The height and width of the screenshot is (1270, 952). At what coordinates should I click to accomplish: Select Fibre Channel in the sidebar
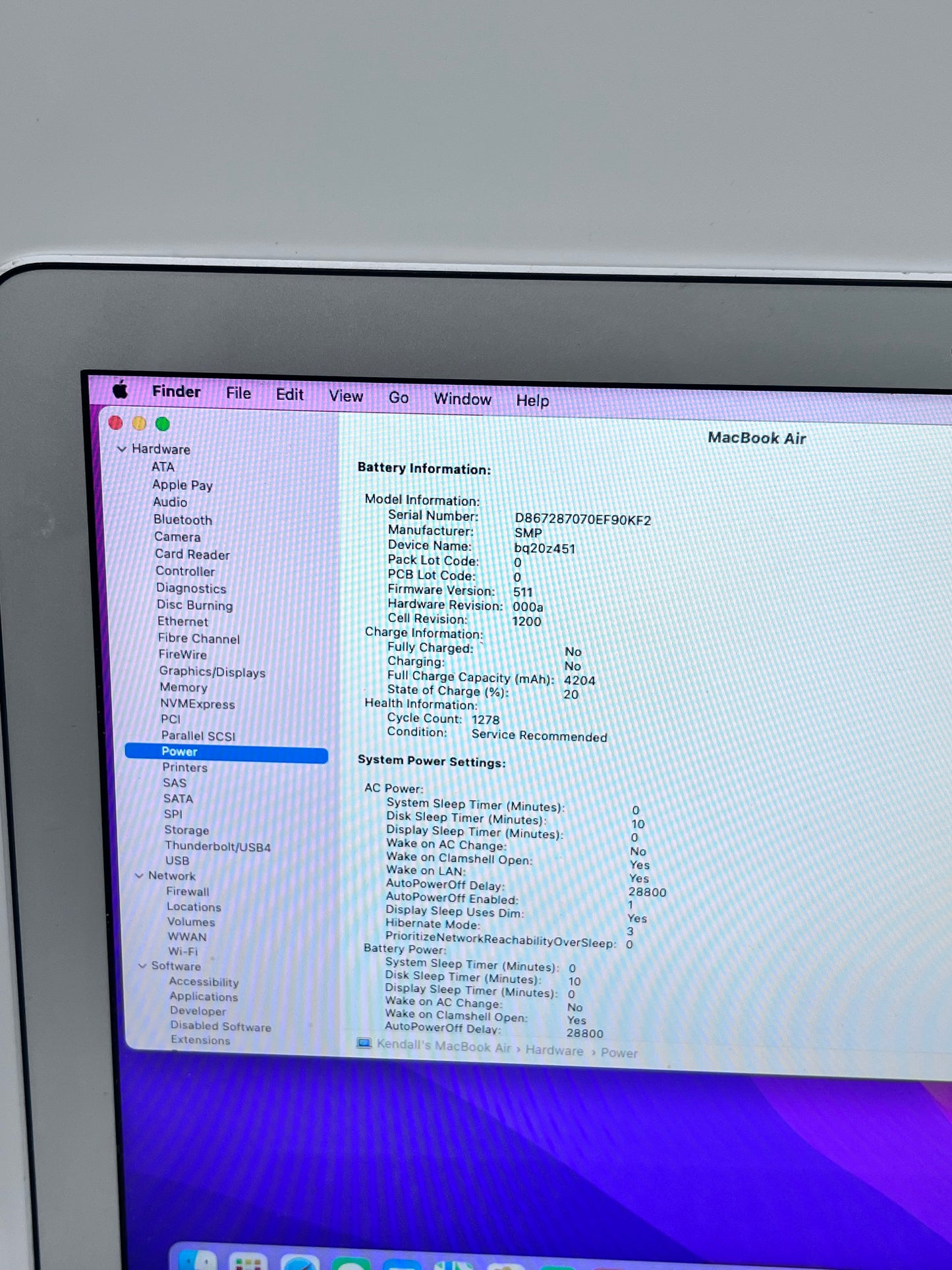199,639
